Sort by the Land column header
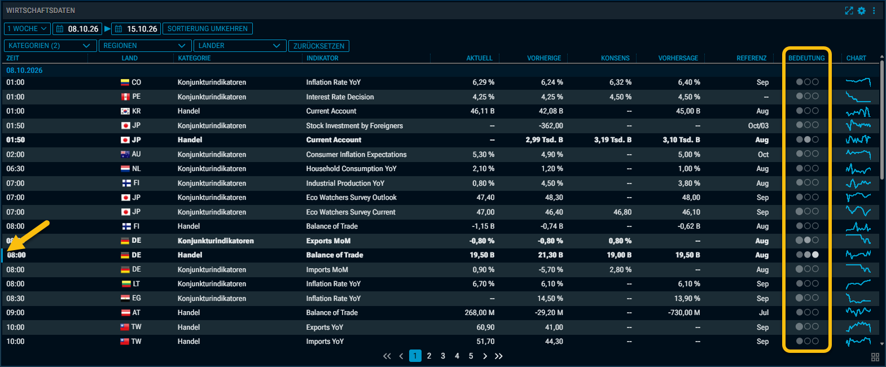This screenshot has height=367, width=886. (x=129, y=58)
